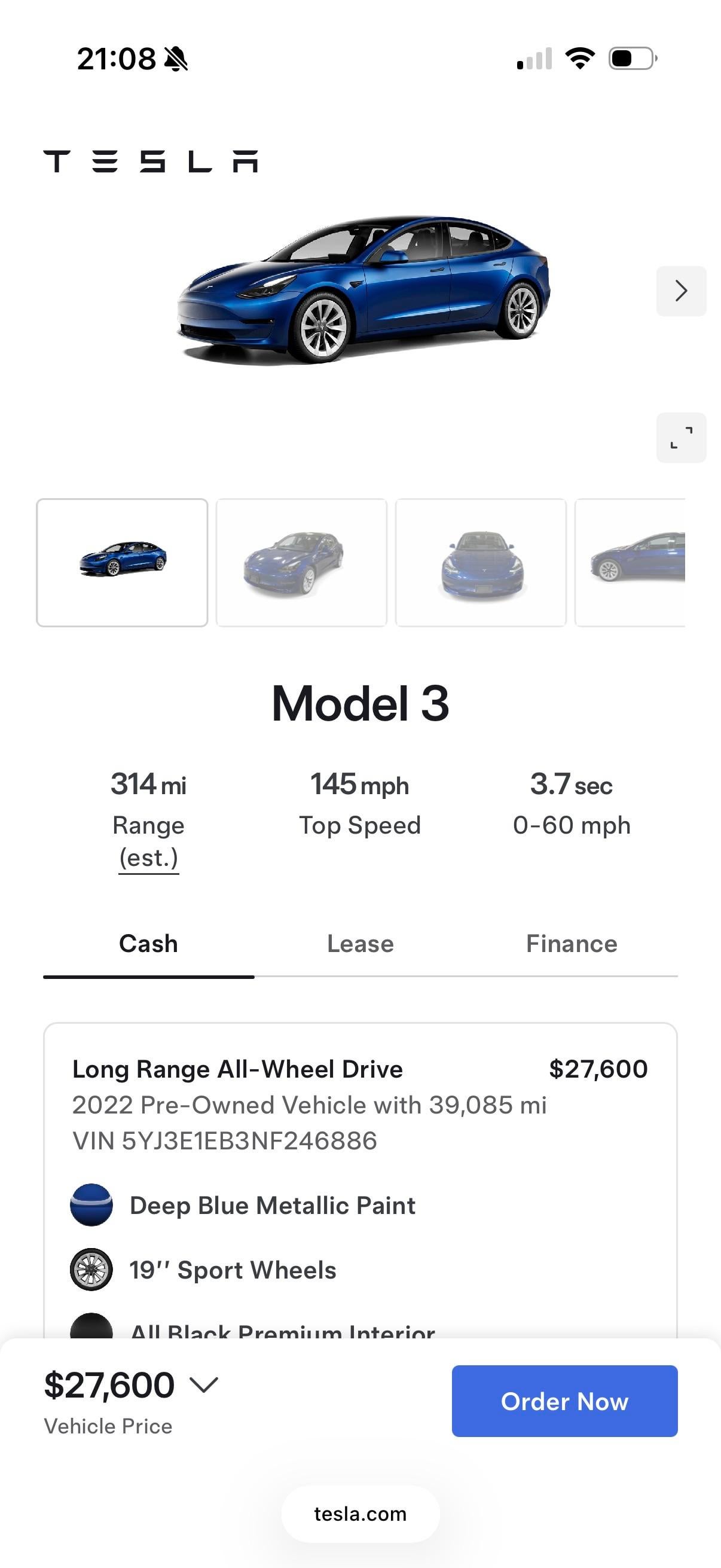This screenshot has width=721, height=1568.
Task: Open fullscreen image view
Action: 681,438
